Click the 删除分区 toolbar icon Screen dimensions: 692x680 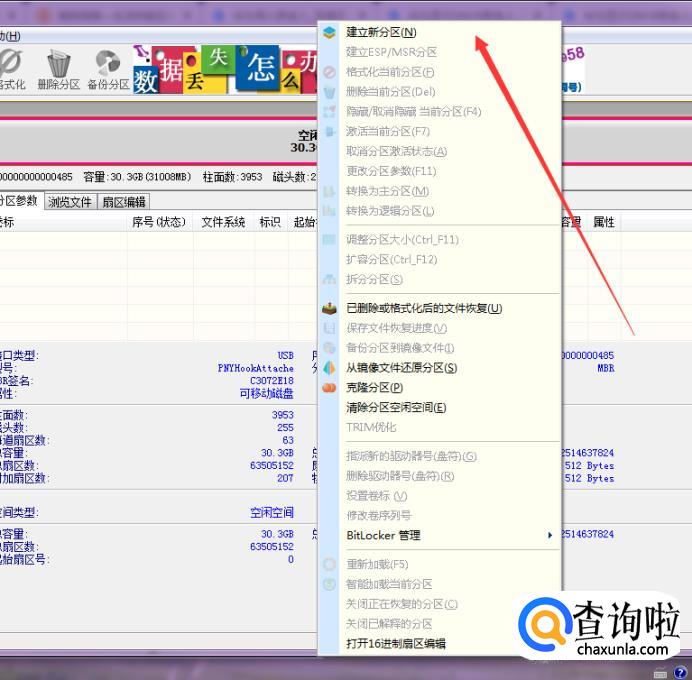(x=58, y=69)
